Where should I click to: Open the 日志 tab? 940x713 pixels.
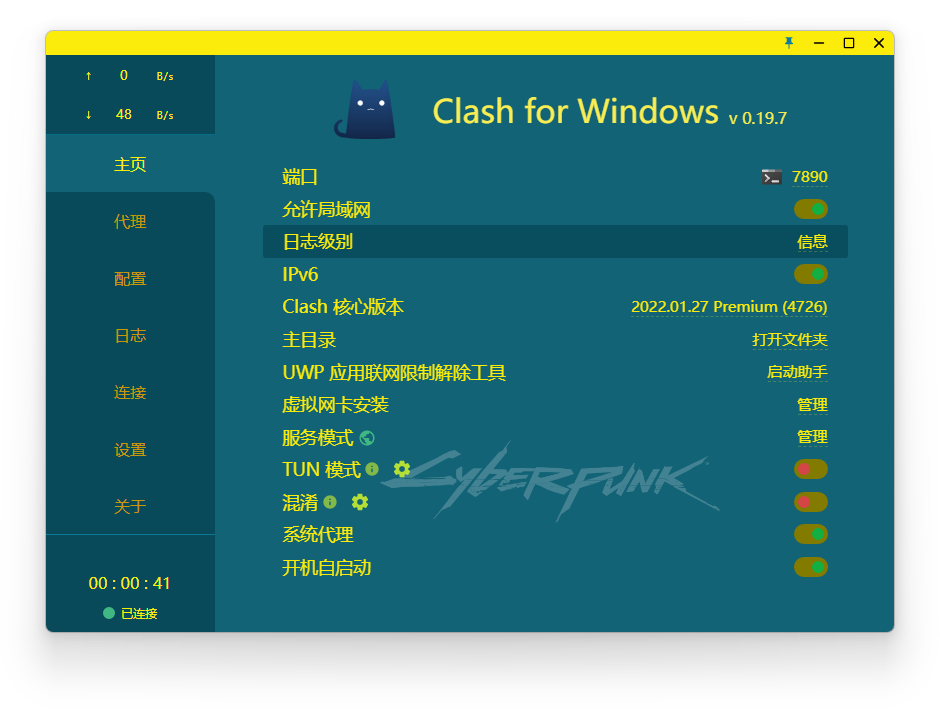pyautogui.click(x=130, y=335)
